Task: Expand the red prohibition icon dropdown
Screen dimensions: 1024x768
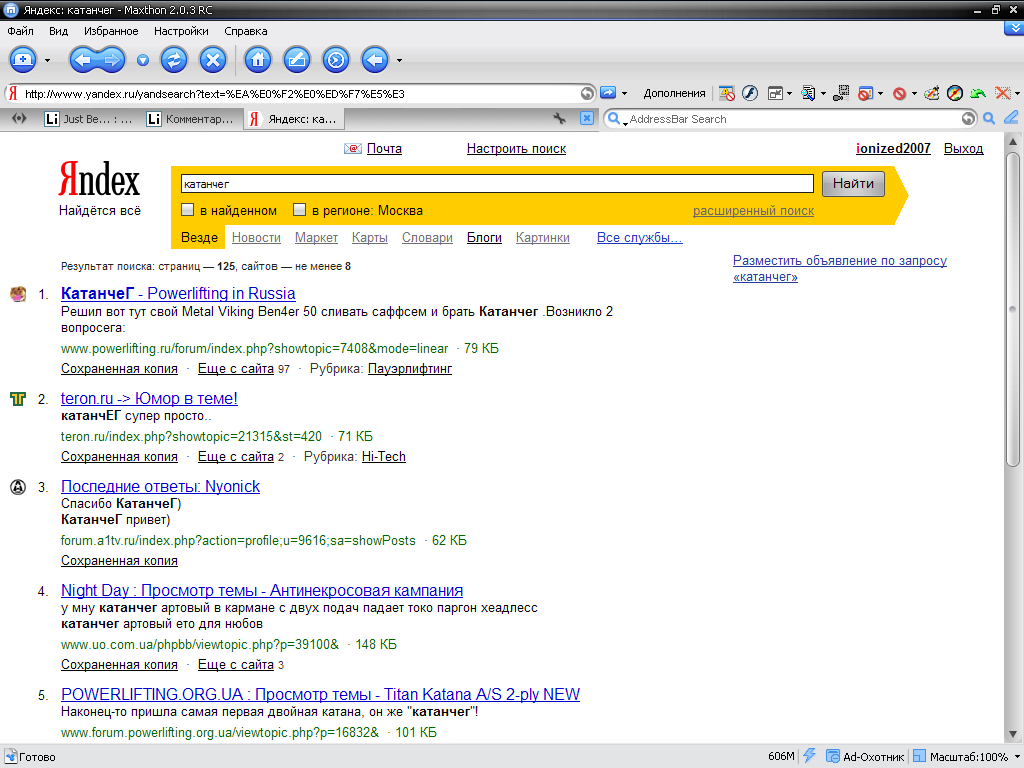Action: [x=914, y=93]
